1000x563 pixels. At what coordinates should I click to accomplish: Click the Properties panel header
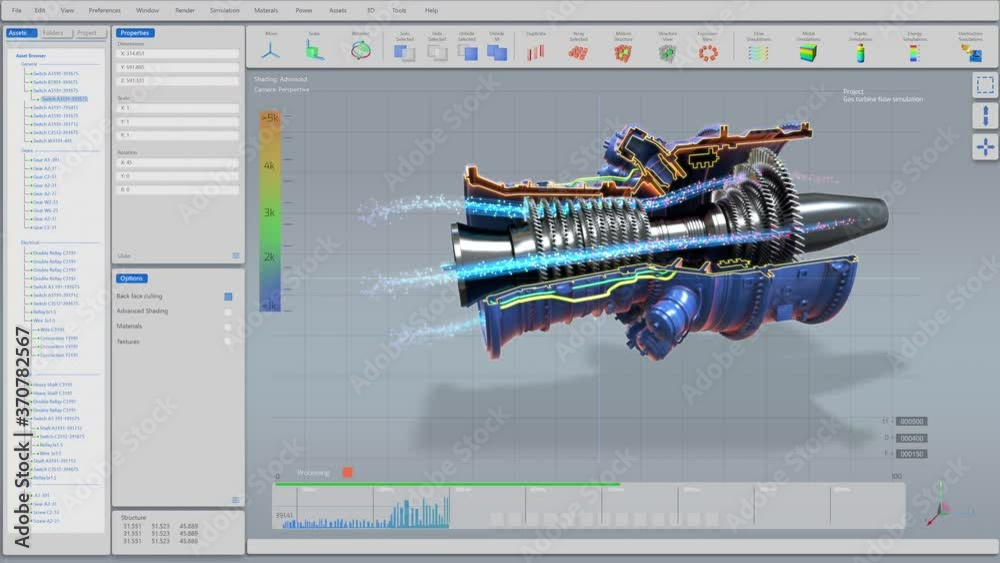click(x=135, y=33)
